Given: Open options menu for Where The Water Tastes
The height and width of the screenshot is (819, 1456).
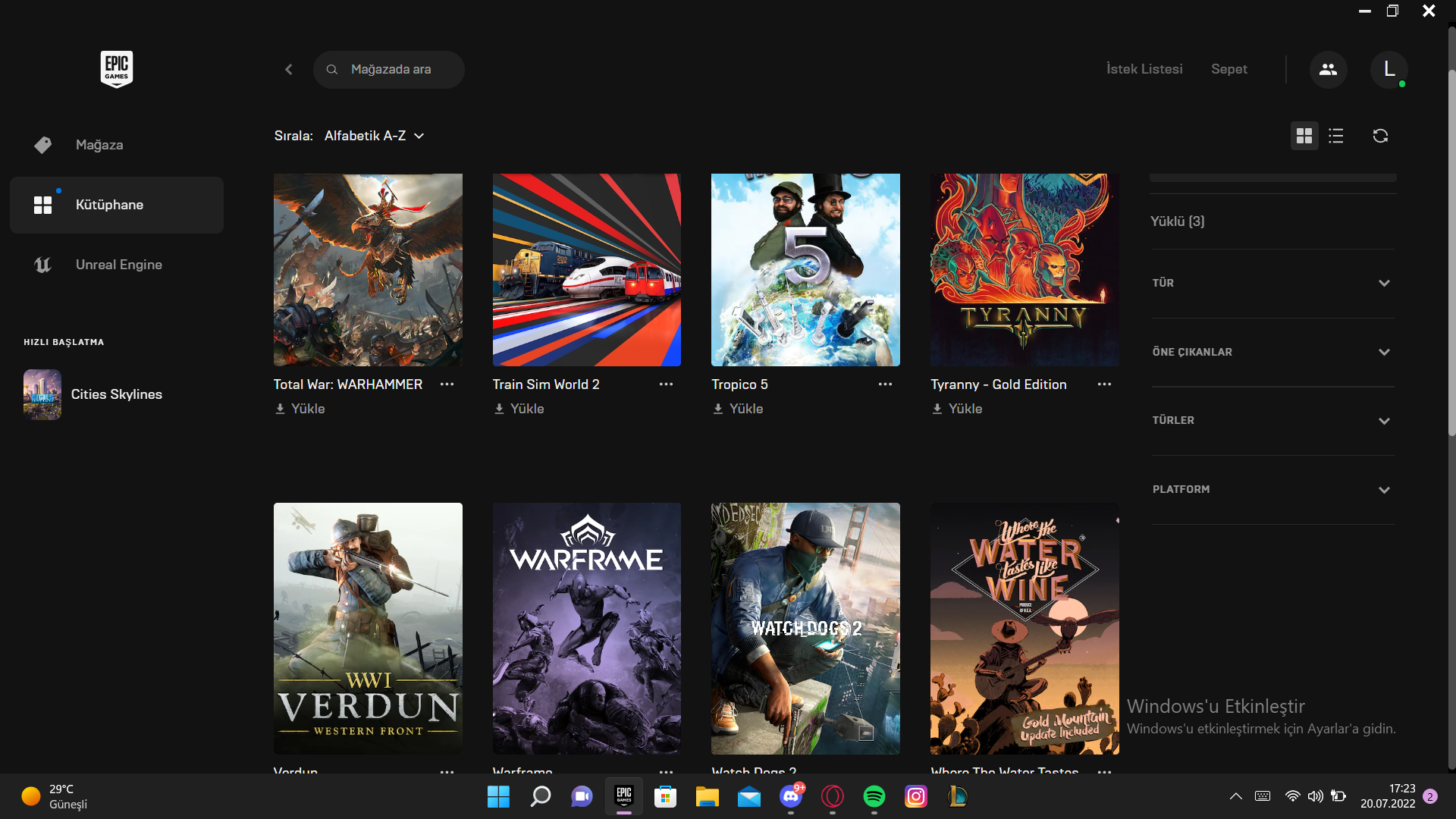Looking at the screenshot, I should (1104, 770).
